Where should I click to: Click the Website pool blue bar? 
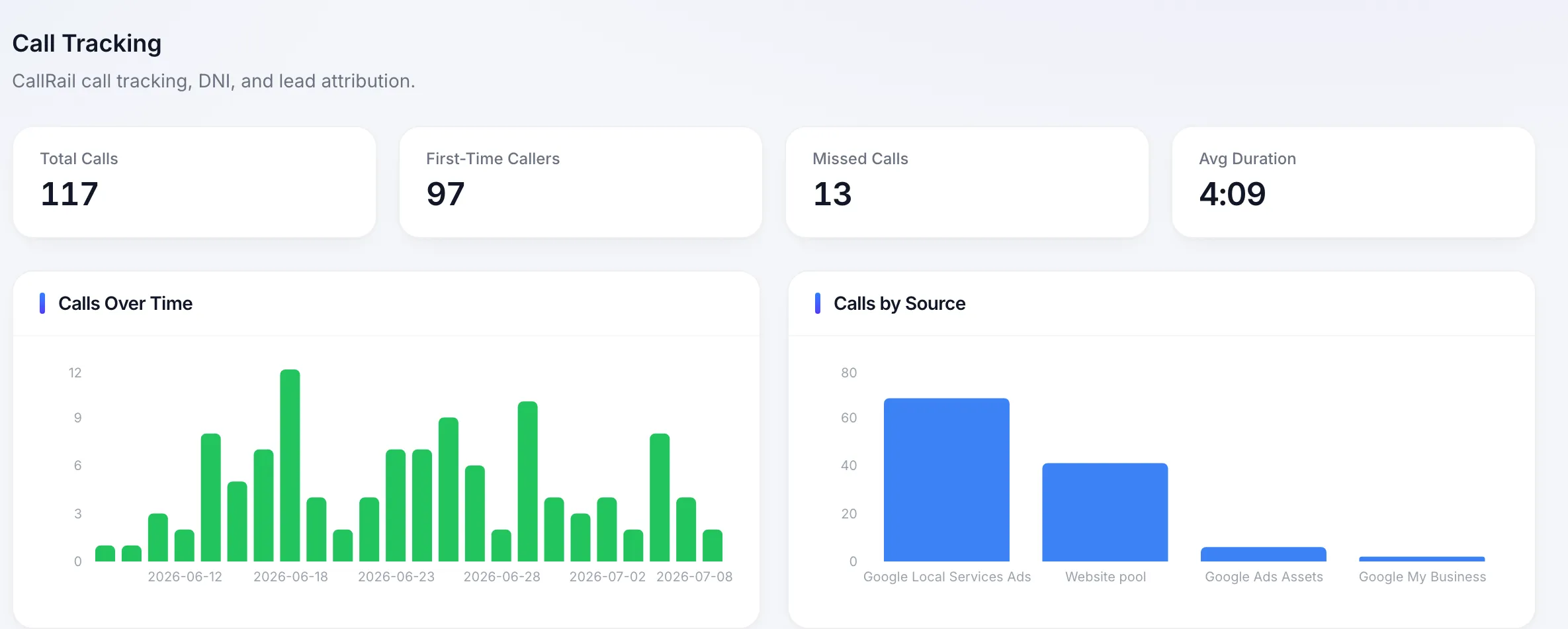(x=1105, y=512)
